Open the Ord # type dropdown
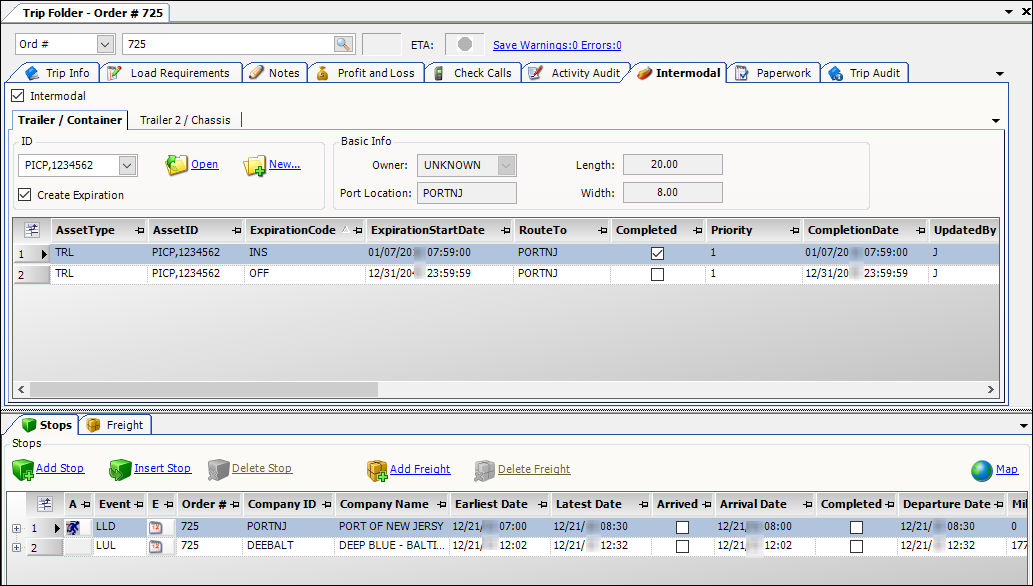This screenshot has height=586, width=1033. (x=105, y=44)
